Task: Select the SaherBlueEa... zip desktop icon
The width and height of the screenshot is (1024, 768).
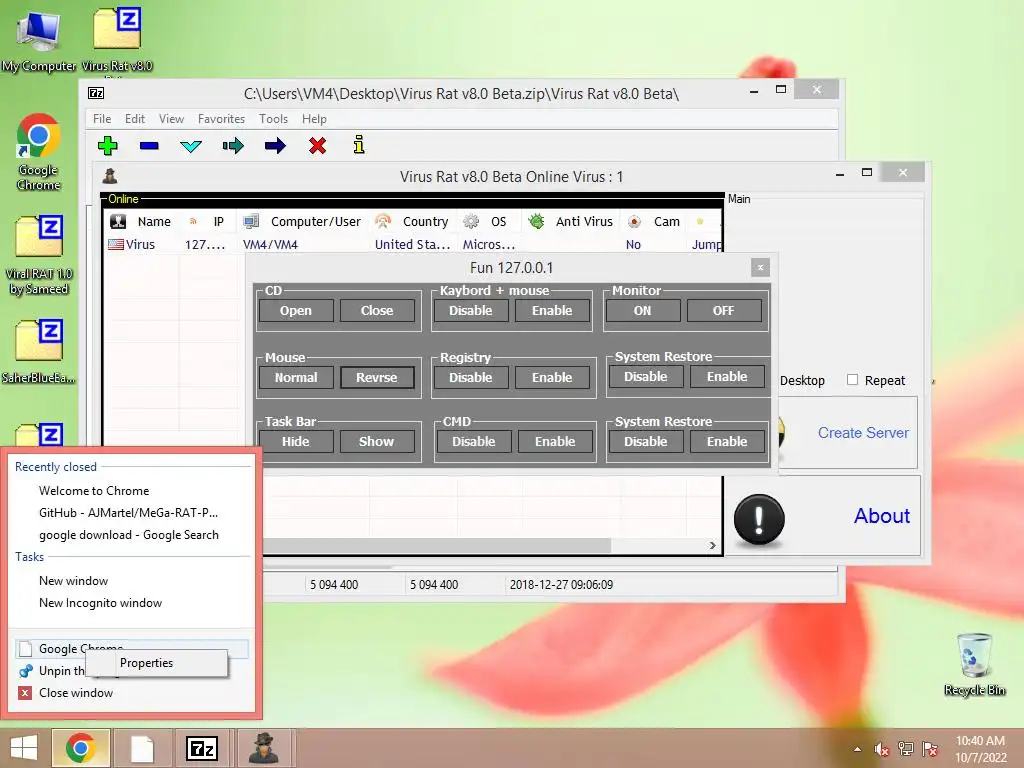Action: (x=39, y=351)
